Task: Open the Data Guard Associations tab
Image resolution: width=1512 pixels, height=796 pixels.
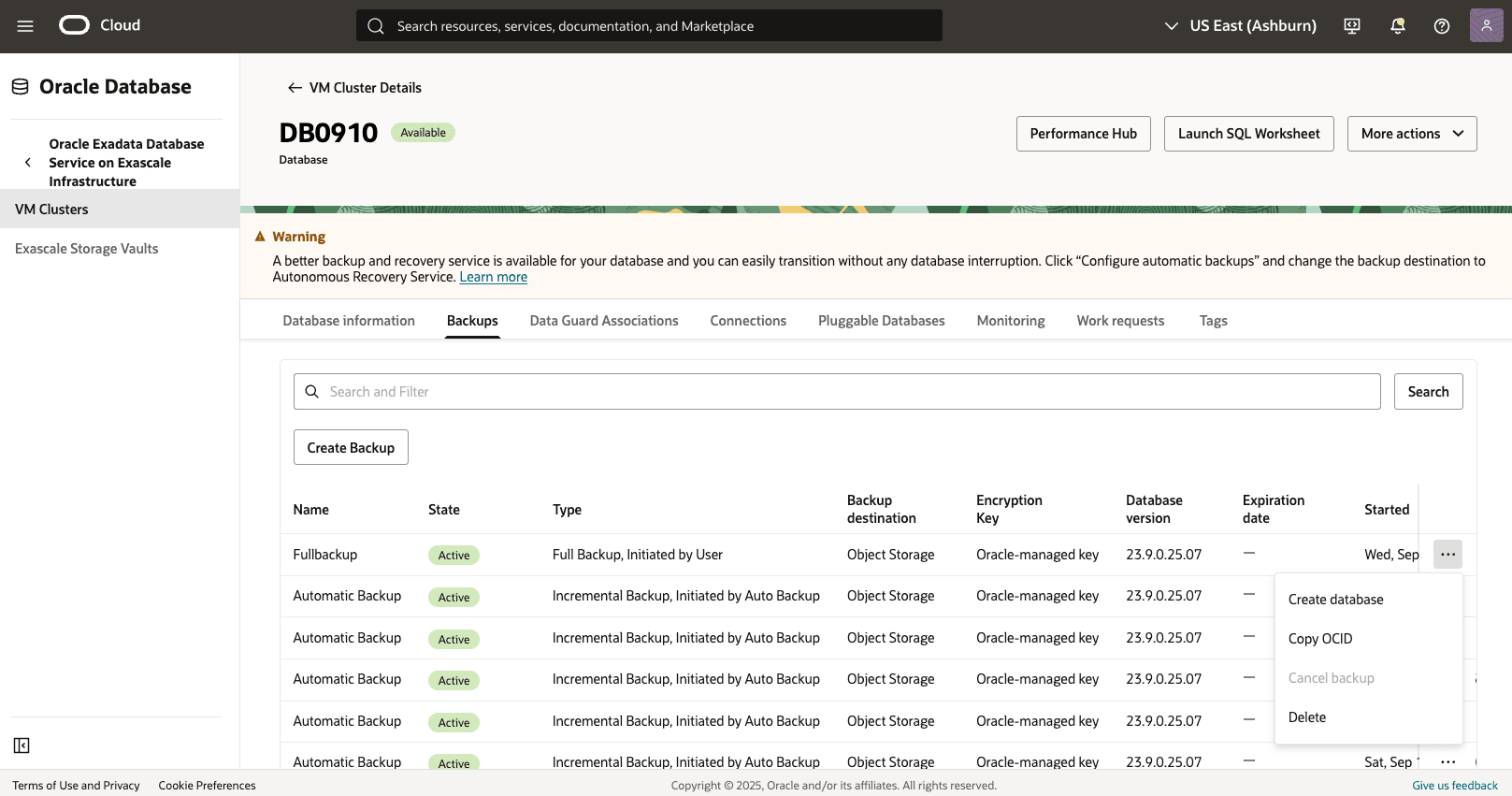Action: pyautogui.click(x=604, y=321)
